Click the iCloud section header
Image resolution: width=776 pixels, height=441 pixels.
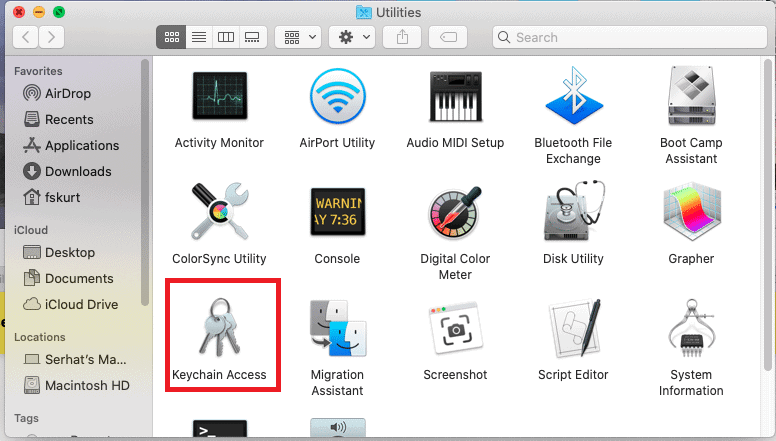[31, 230]
